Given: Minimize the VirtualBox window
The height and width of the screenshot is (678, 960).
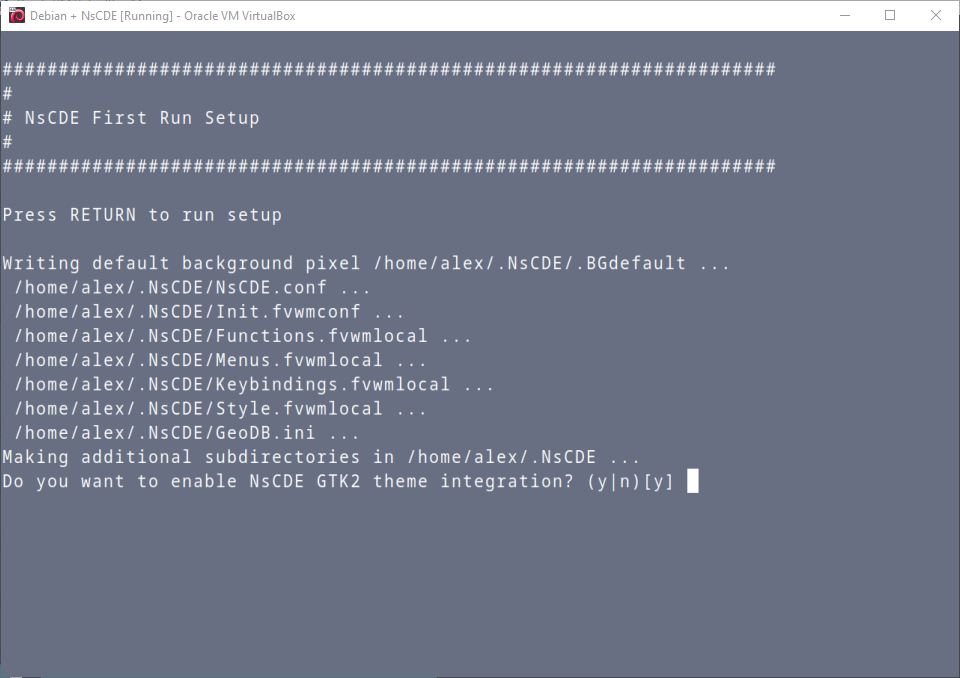Looking at the screenshot, I should click(x=845, y=15).
